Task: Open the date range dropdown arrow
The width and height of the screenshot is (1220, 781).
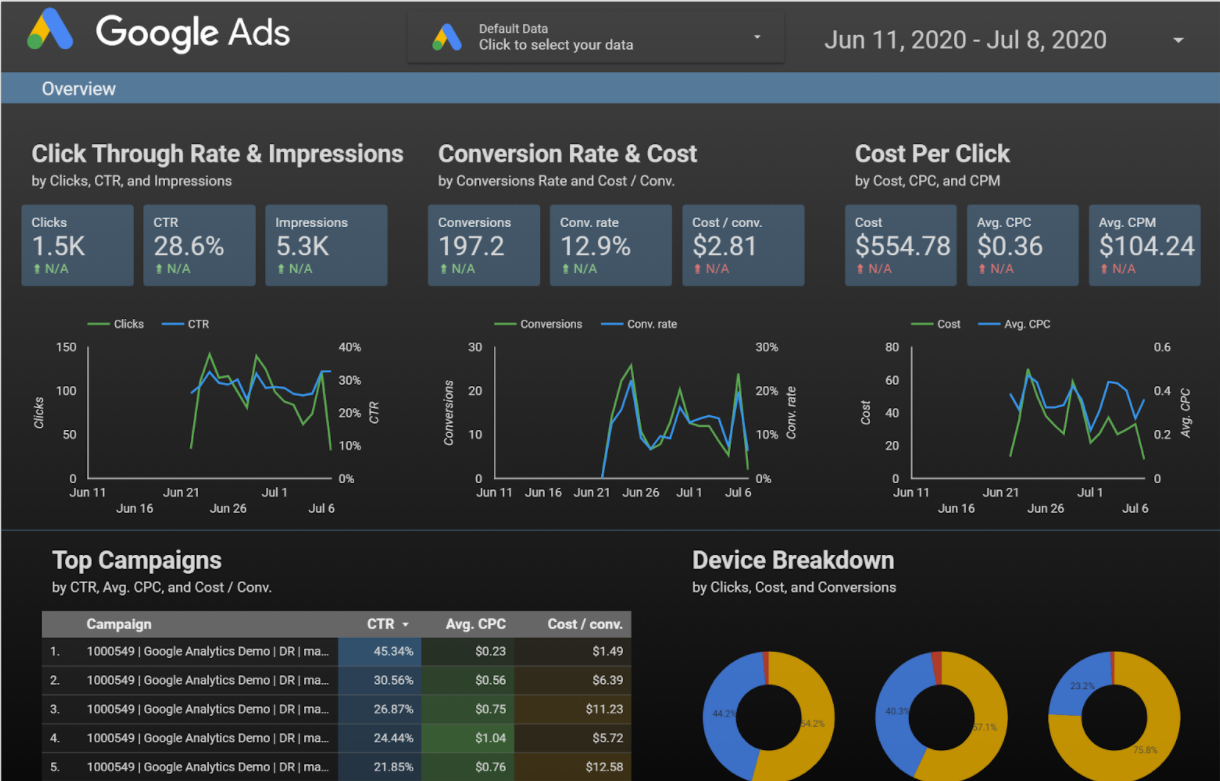Action: click(x=1178, y=41)
